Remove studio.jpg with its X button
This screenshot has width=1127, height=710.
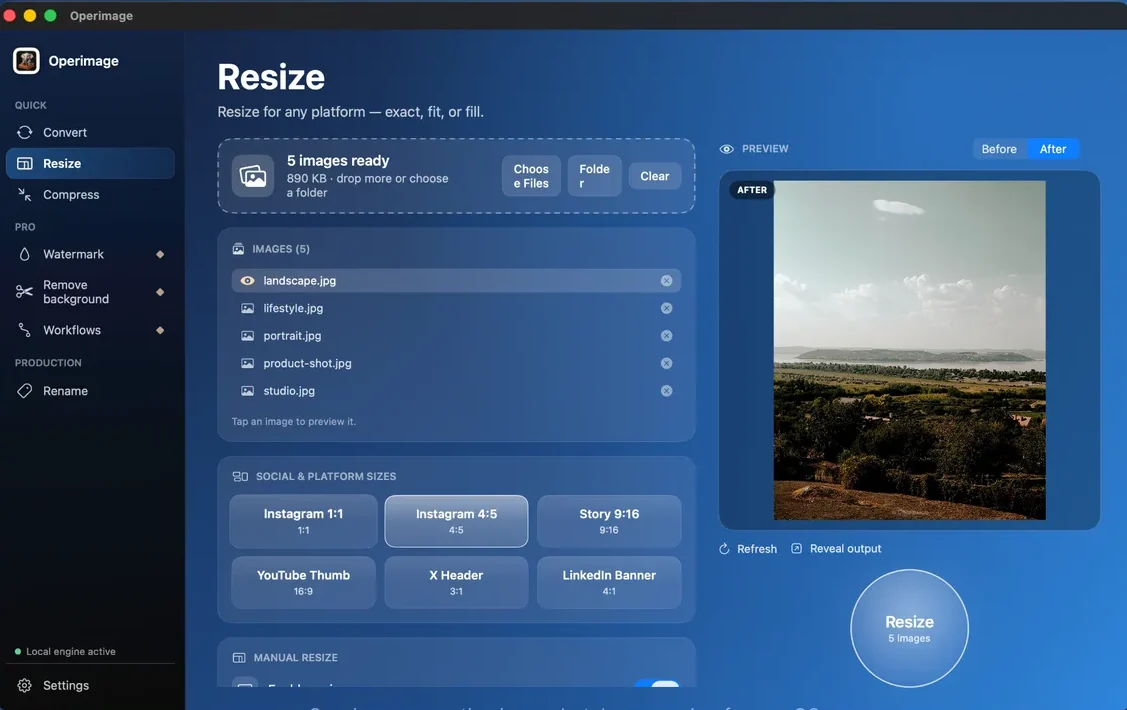point(666,391)
